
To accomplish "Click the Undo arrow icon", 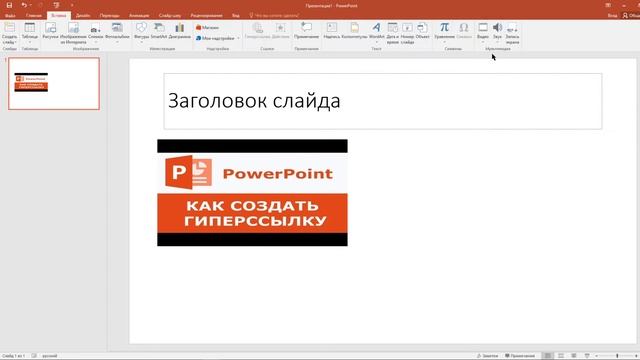I will tap(24, 5).
